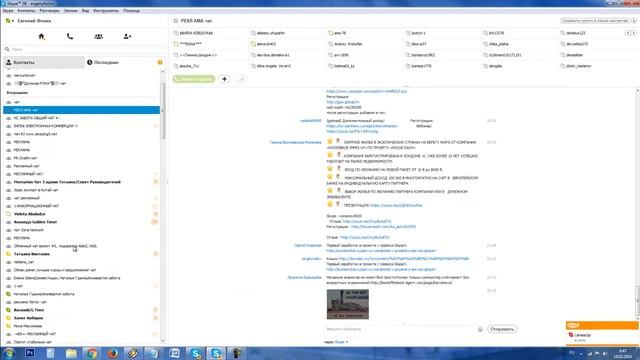Open Чат Zona Network conversation
640x360 pixels.
point(82,230)
